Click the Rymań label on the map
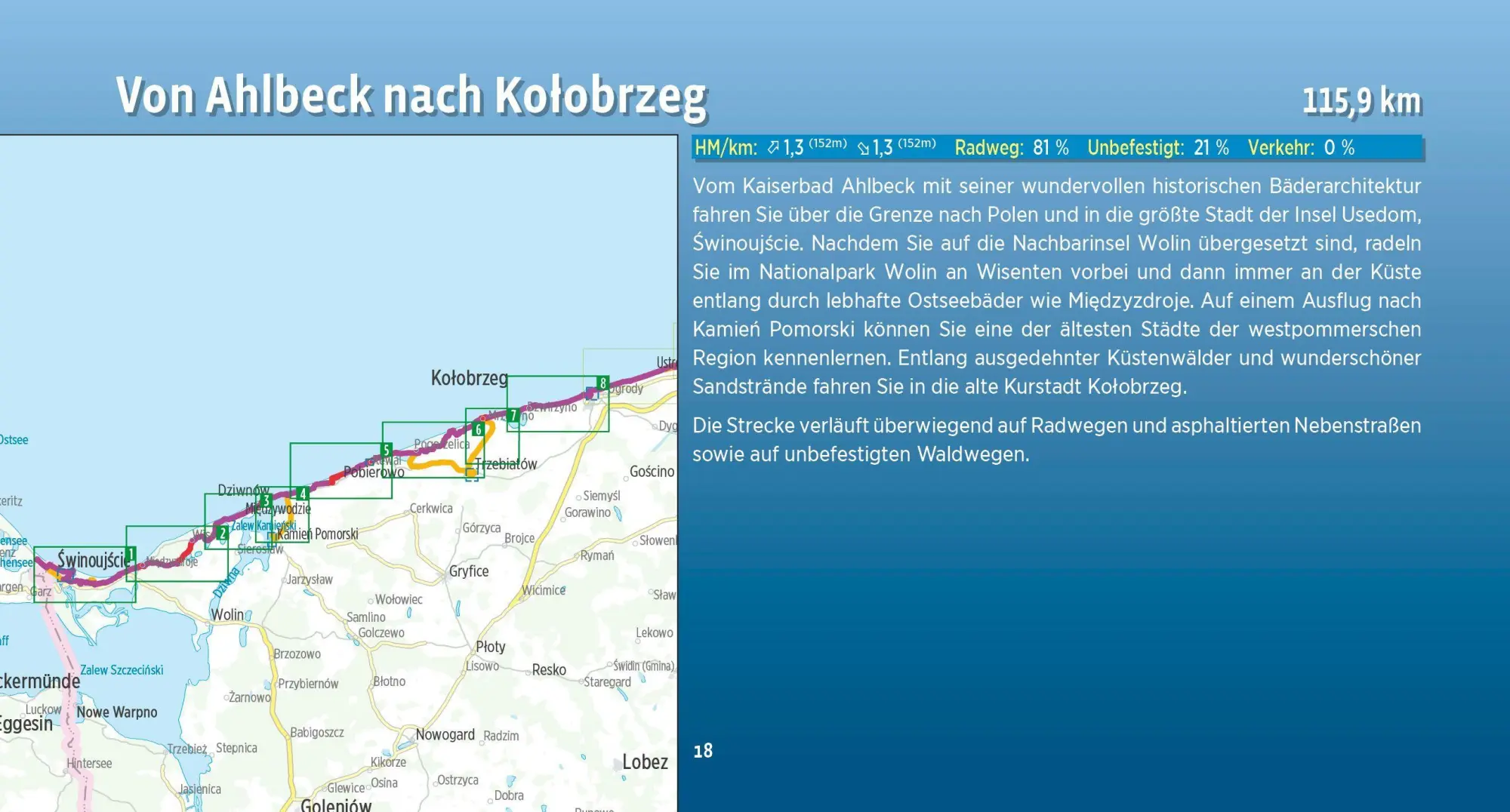Screen dimensions: 1510x812 [x=597, y=555]
